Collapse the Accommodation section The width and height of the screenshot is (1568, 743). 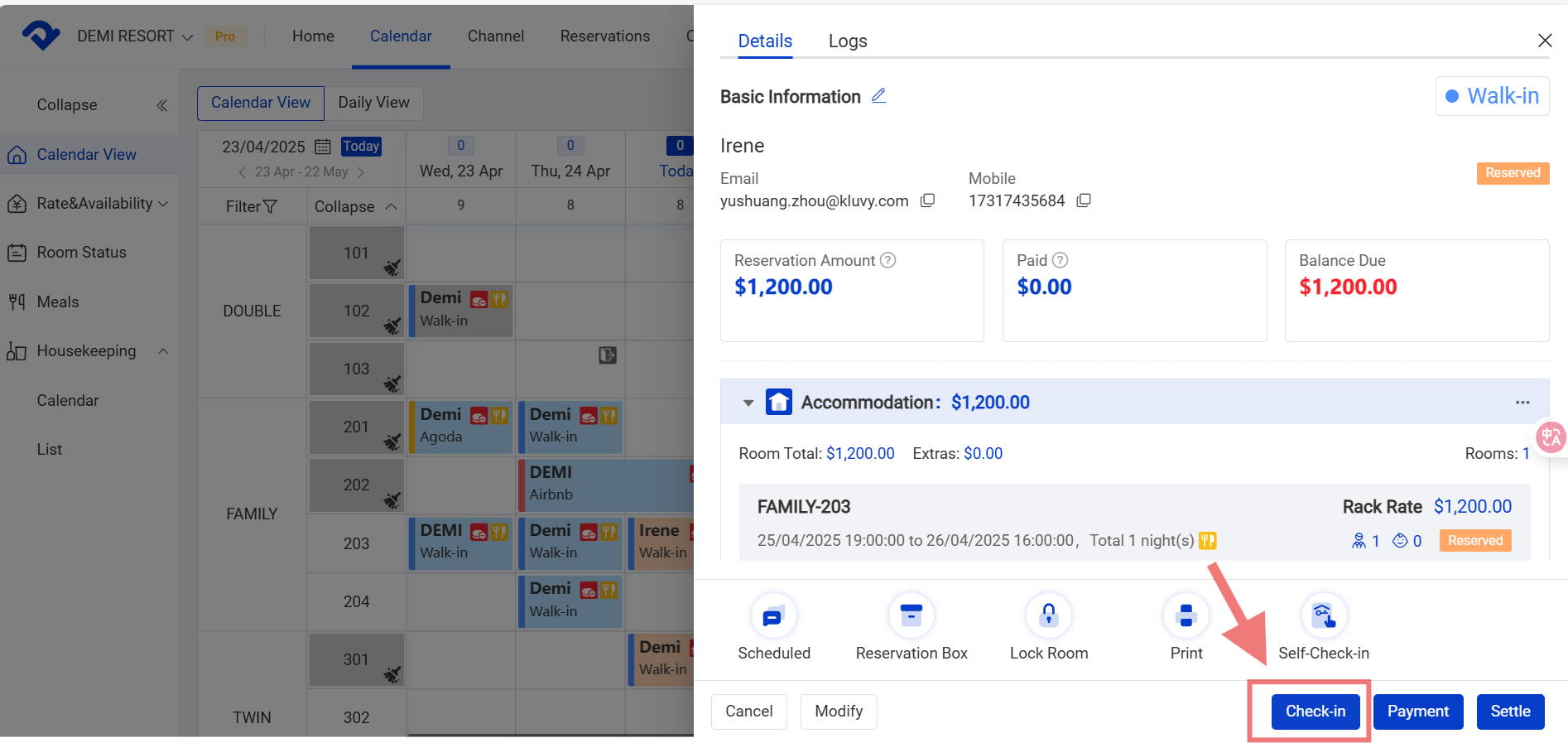[748, 403]
